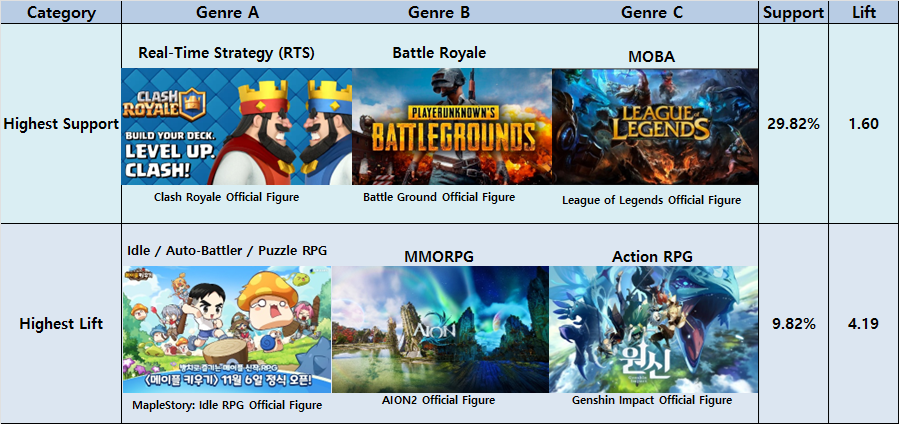Open the League of Legends image
Screen dimensions: 899x424
tap(655, 127)
